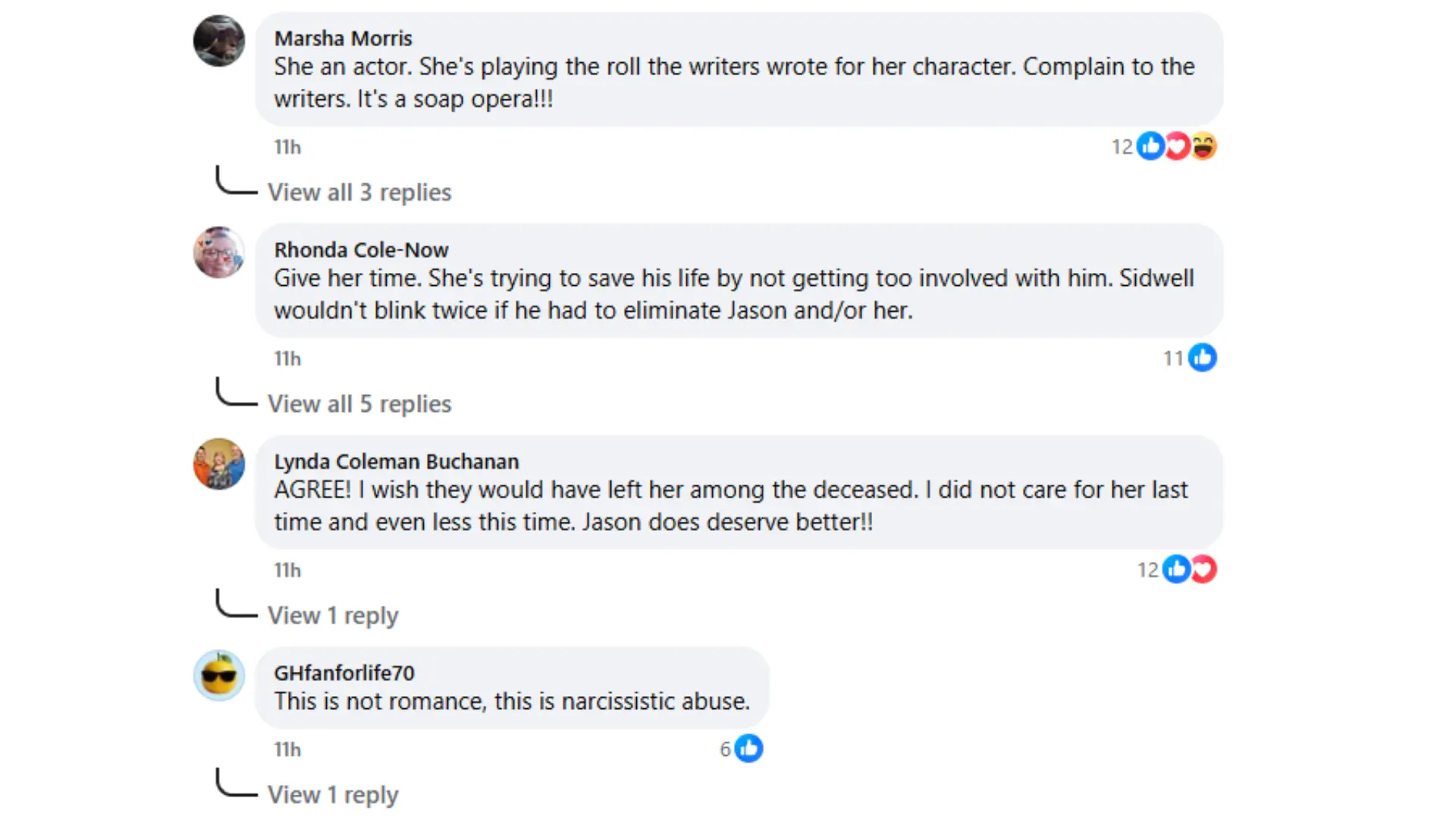Open the GHfanforlife70 username link

[344, 673]
